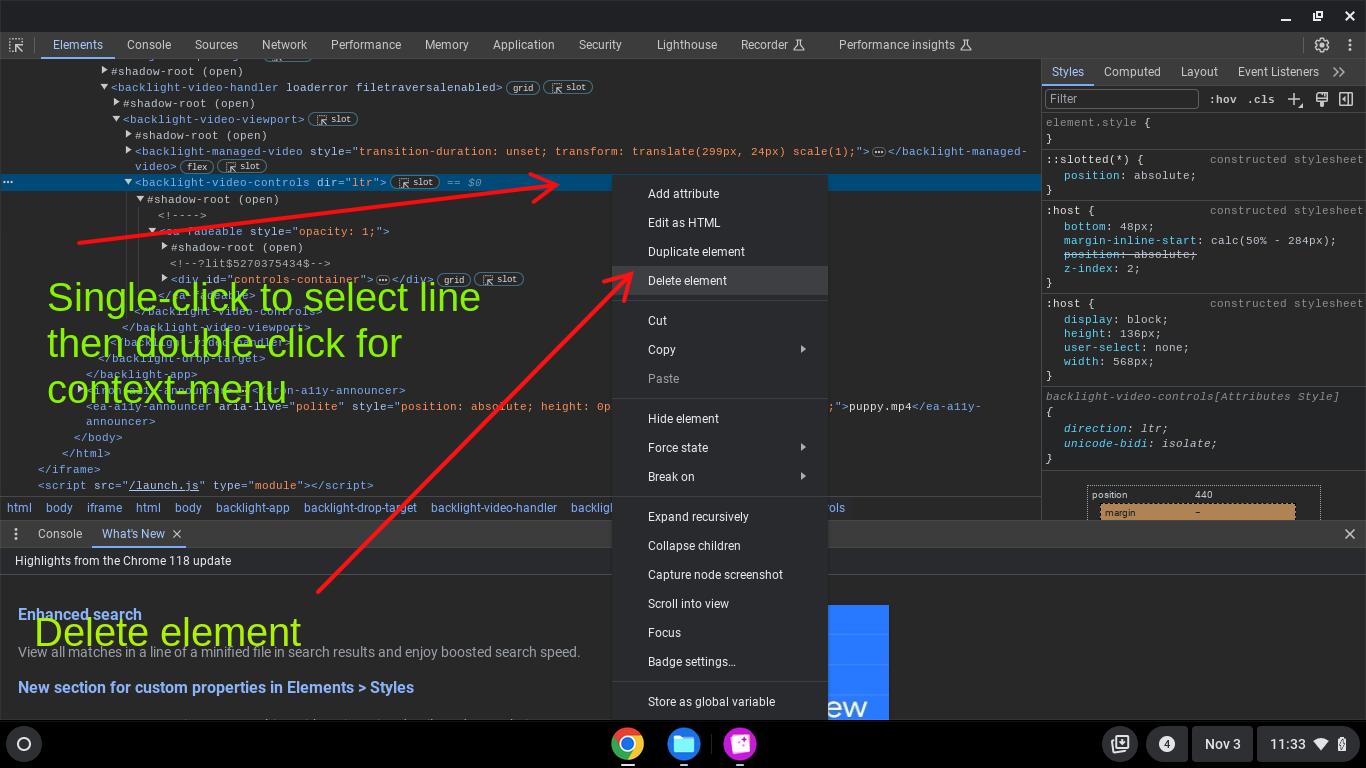
Task: Switch to the Network tab
Action: 284,45
